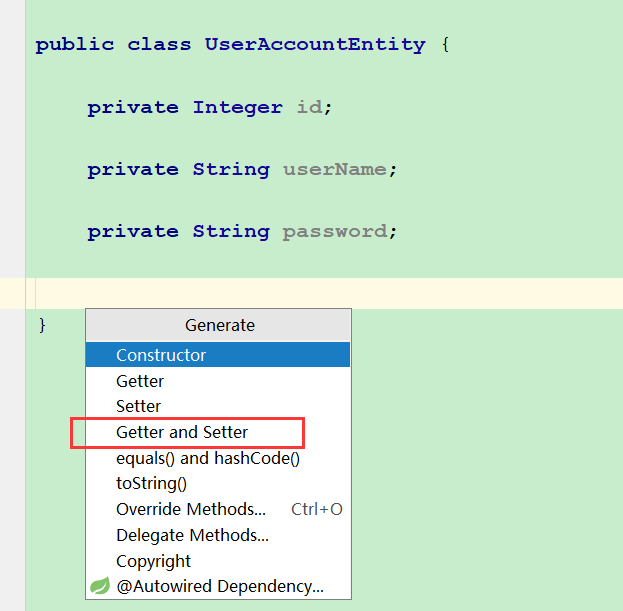
Task: Click private keyword on the password line
Action: [133, 232]
